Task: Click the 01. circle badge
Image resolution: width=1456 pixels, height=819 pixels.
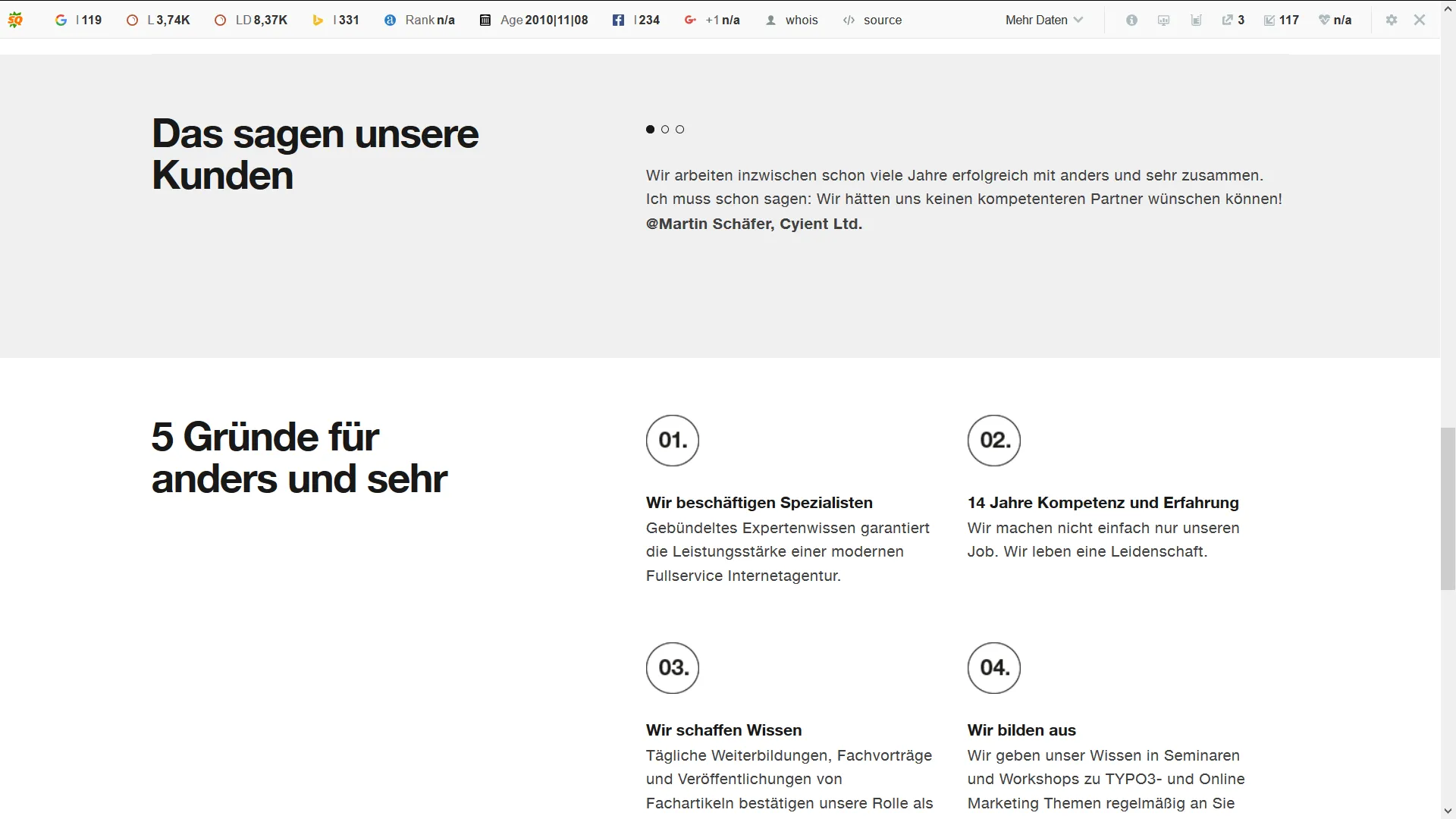Action: pyautogui.click(x=673, y=441)
